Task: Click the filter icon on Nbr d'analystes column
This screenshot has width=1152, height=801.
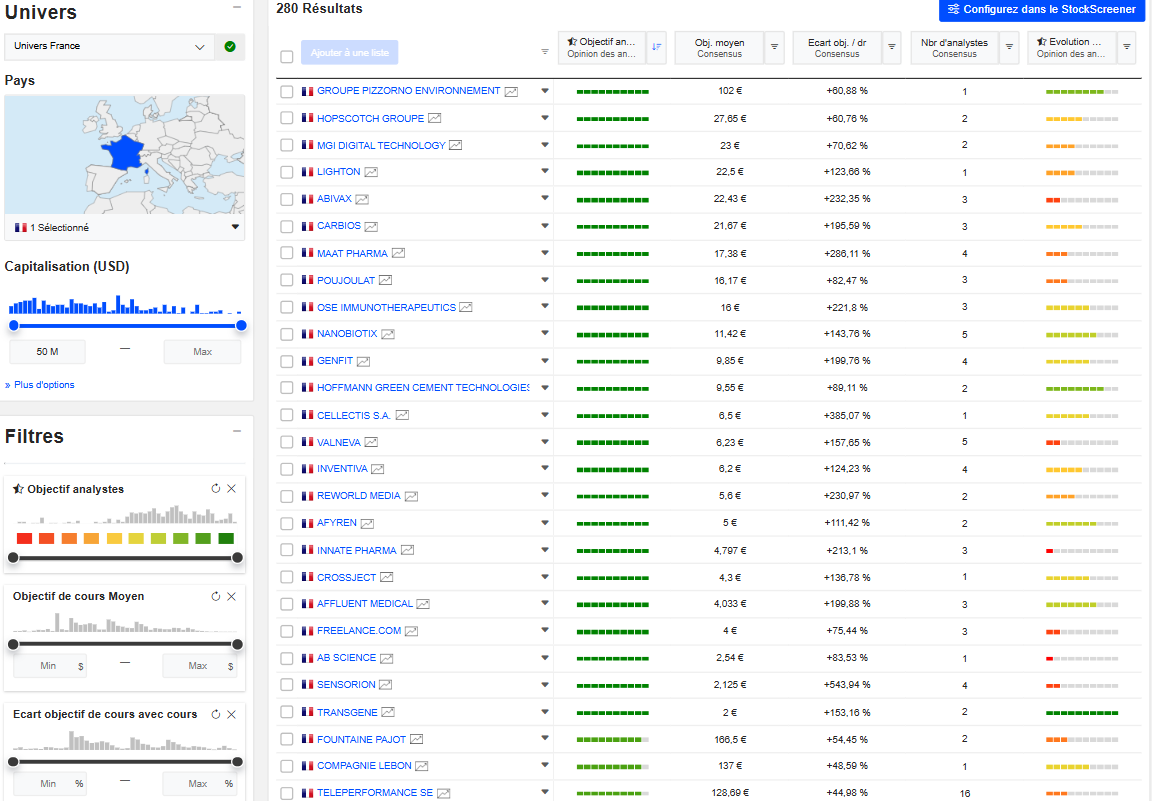Action: [1010, 47]
